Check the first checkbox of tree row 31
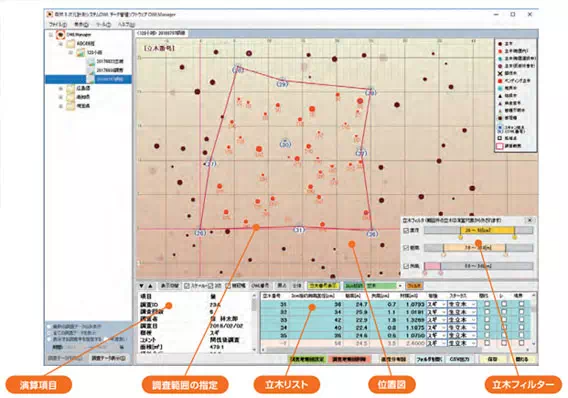The height and width of the screenshot is (398, 568). 486,304
